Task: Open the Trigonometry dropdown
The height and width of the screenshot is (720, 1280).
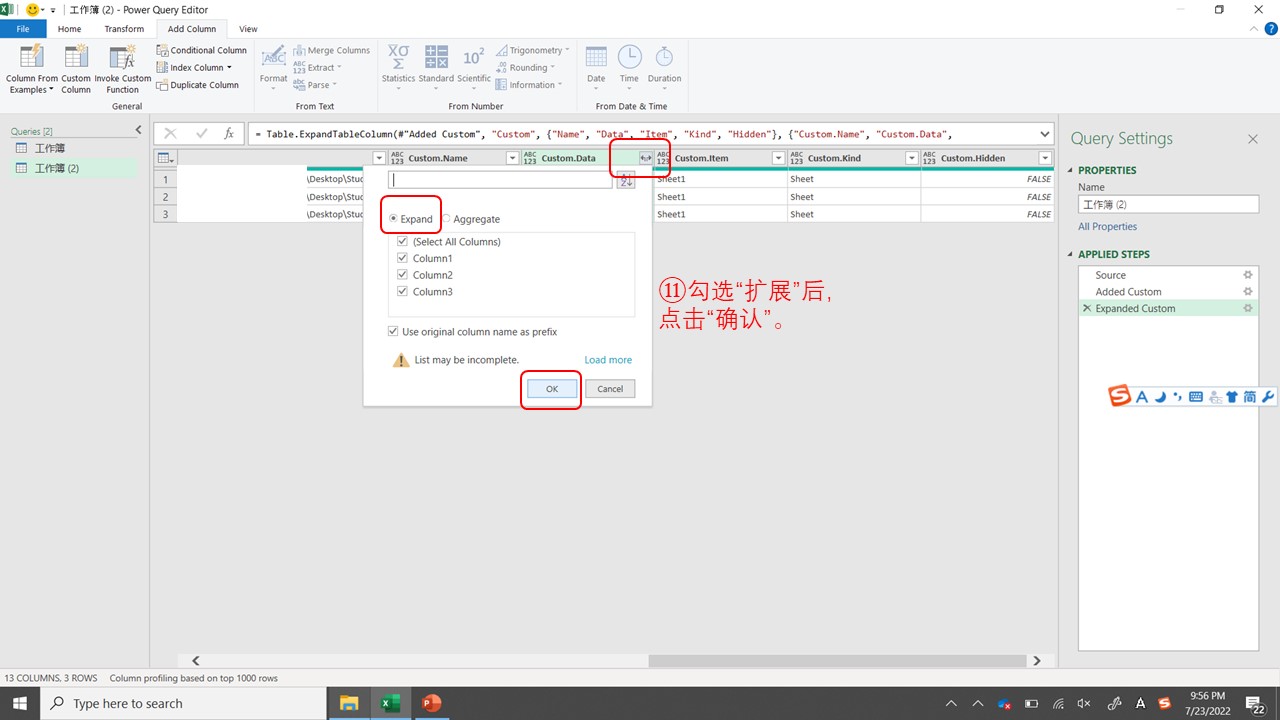Action: (x=533, y=50)
